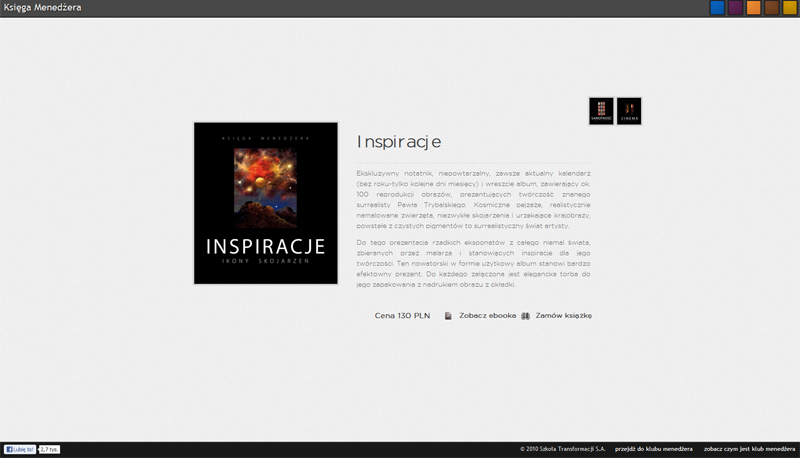Open zobacz czym jest klub menedżera link
Screen dimensions: 800x458
click(x=749, y=449)
